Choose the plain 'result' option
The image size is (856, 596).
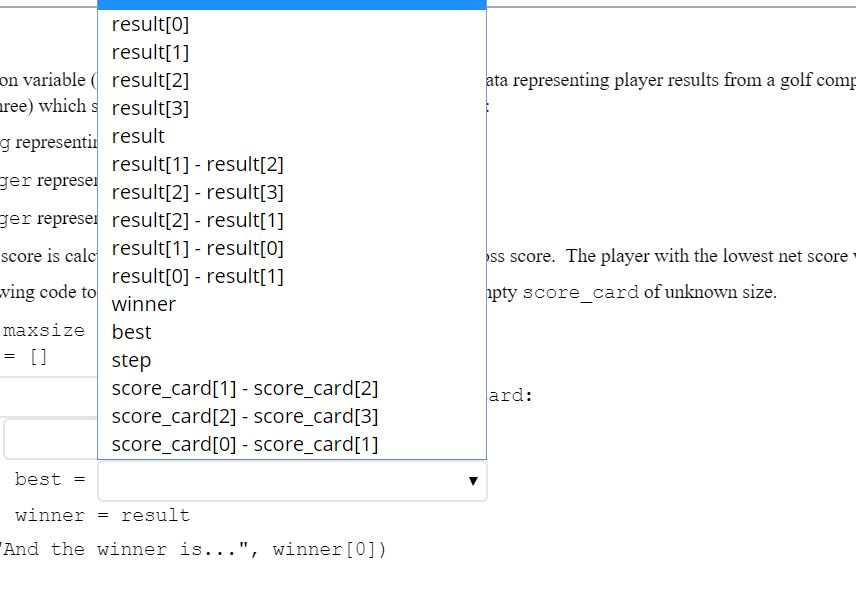click(292, 136)
